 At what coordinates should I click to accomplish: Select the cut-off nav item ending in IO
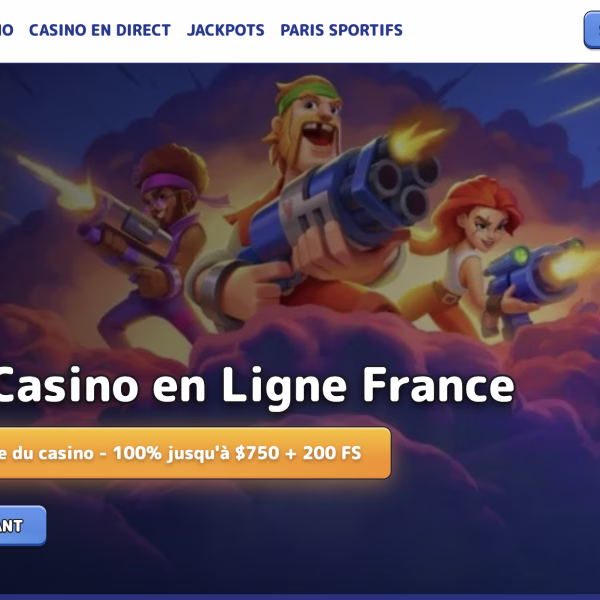(7, 30)
